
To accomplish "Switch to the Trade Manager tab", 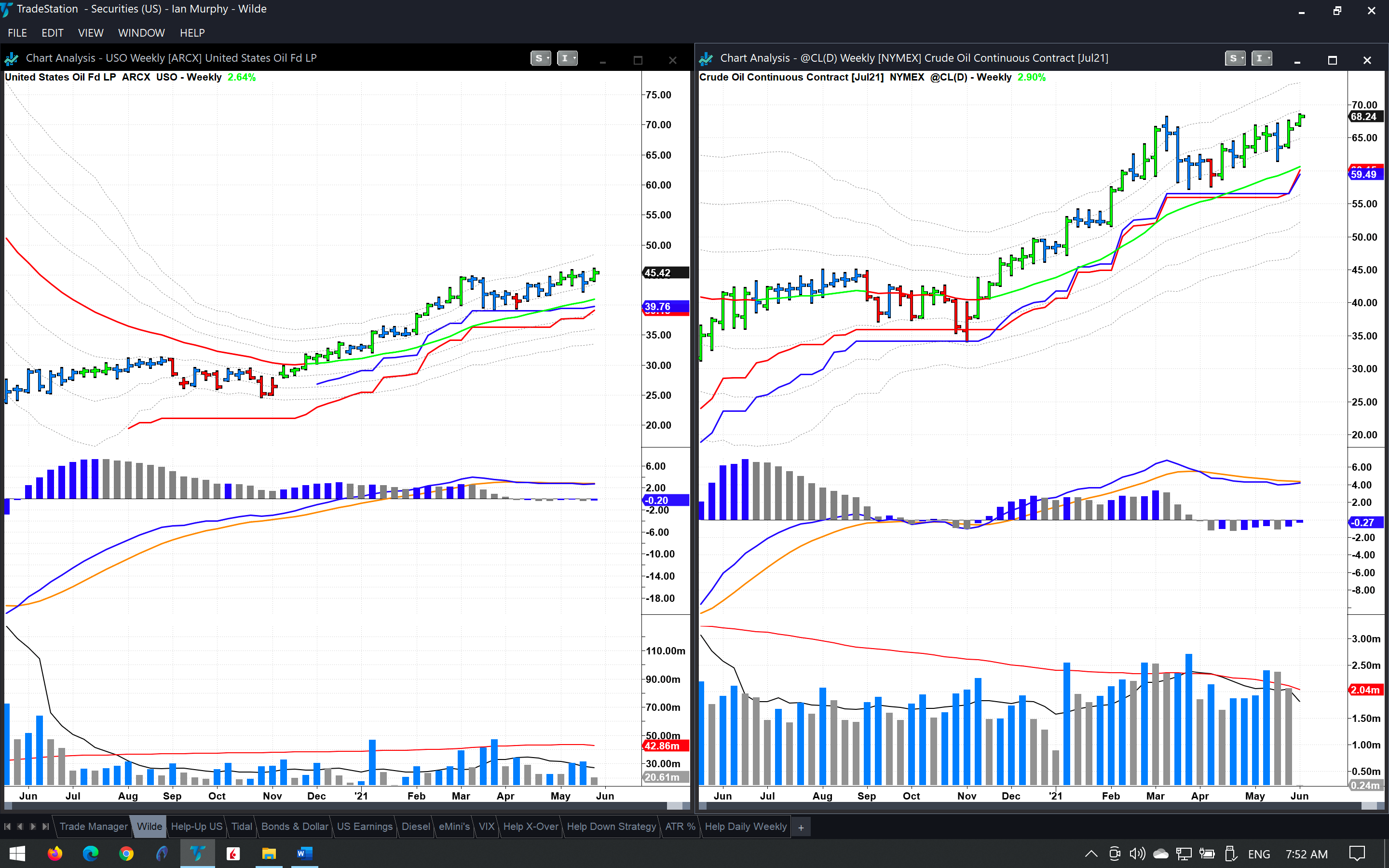I will (x=94, y=826).
